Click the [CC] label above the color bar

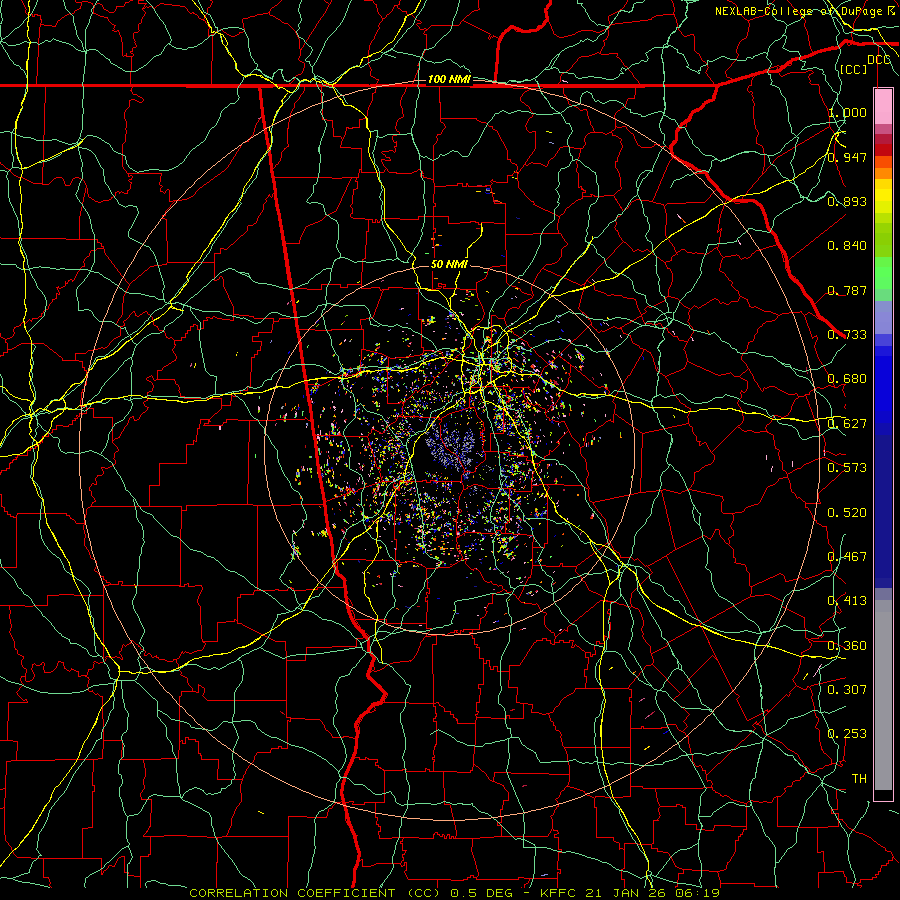coord(854,69)
